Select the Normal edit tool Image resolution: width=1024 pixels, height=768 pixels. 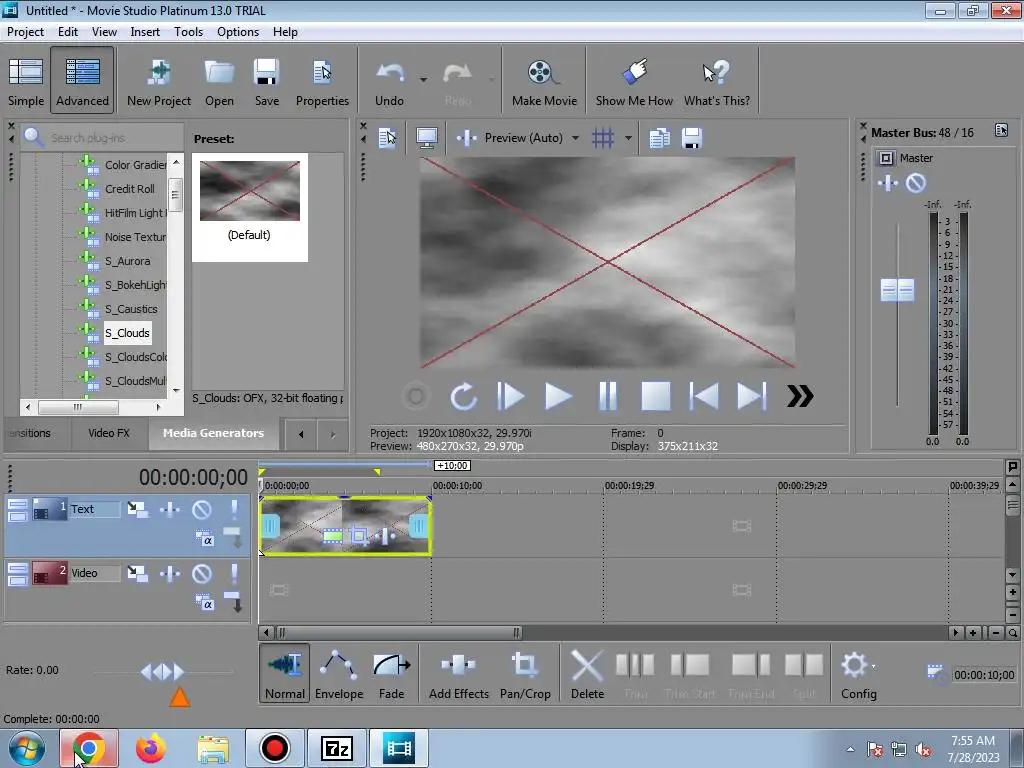click(x=285, y=674)
